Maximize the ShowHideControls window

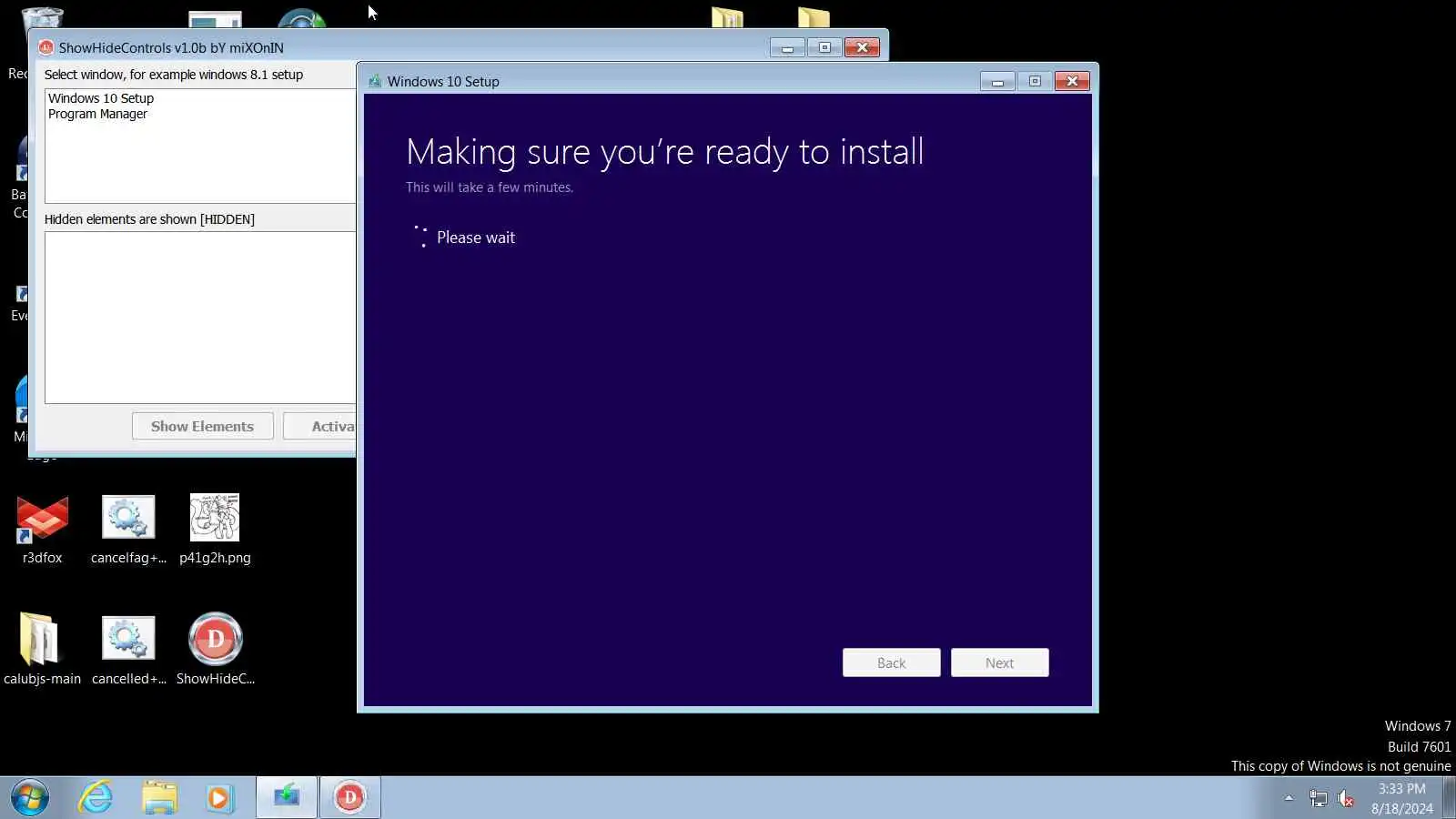[x=824, y=47]
